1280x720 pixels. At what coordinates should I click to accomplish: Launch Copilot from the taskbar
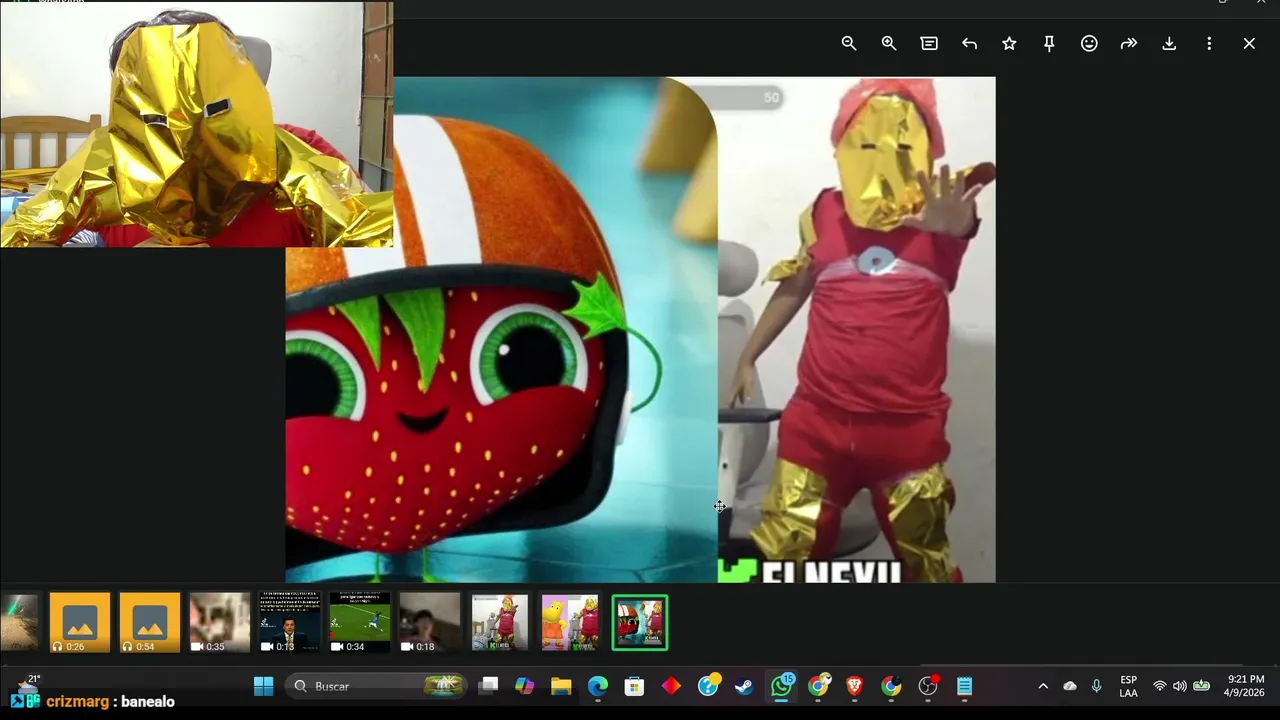(525, 686)
